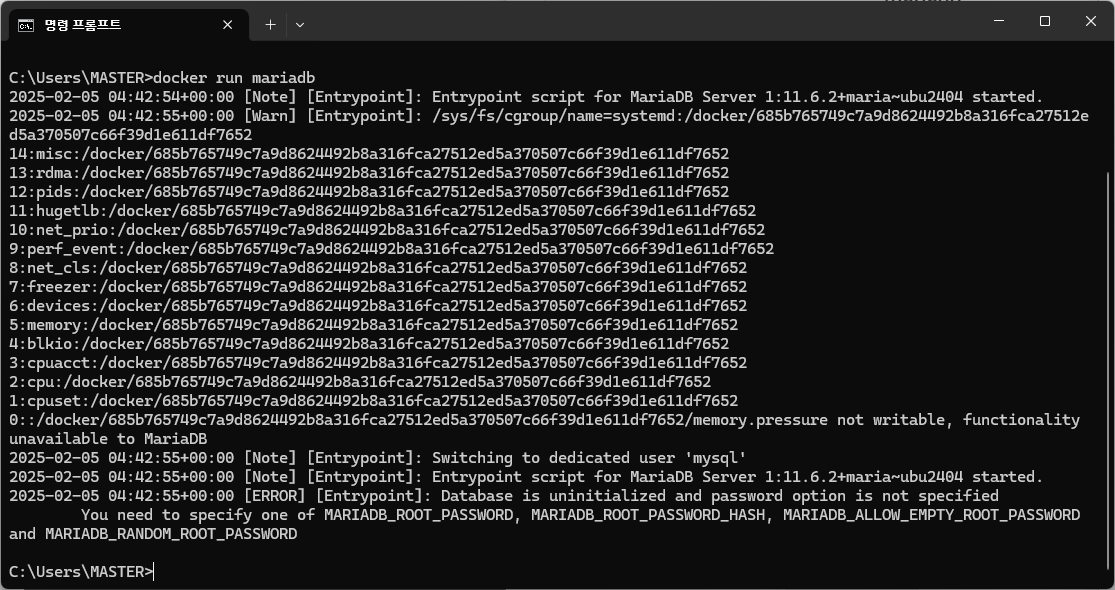The height and width of the screenshot is (590, 1115).
Task: Open a new terminal tab
Action: [270, 25]
